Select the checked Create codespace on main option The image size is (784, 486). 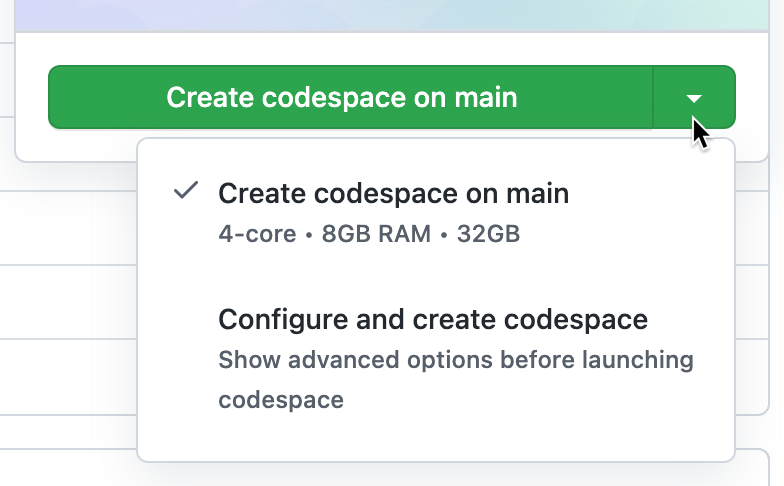(393, 194)
